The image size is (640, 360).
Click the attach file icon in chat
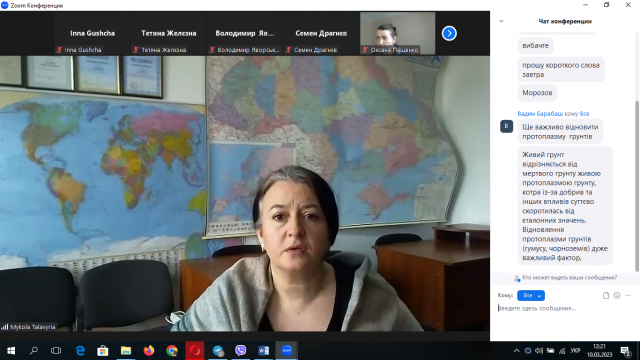(606, 295)
